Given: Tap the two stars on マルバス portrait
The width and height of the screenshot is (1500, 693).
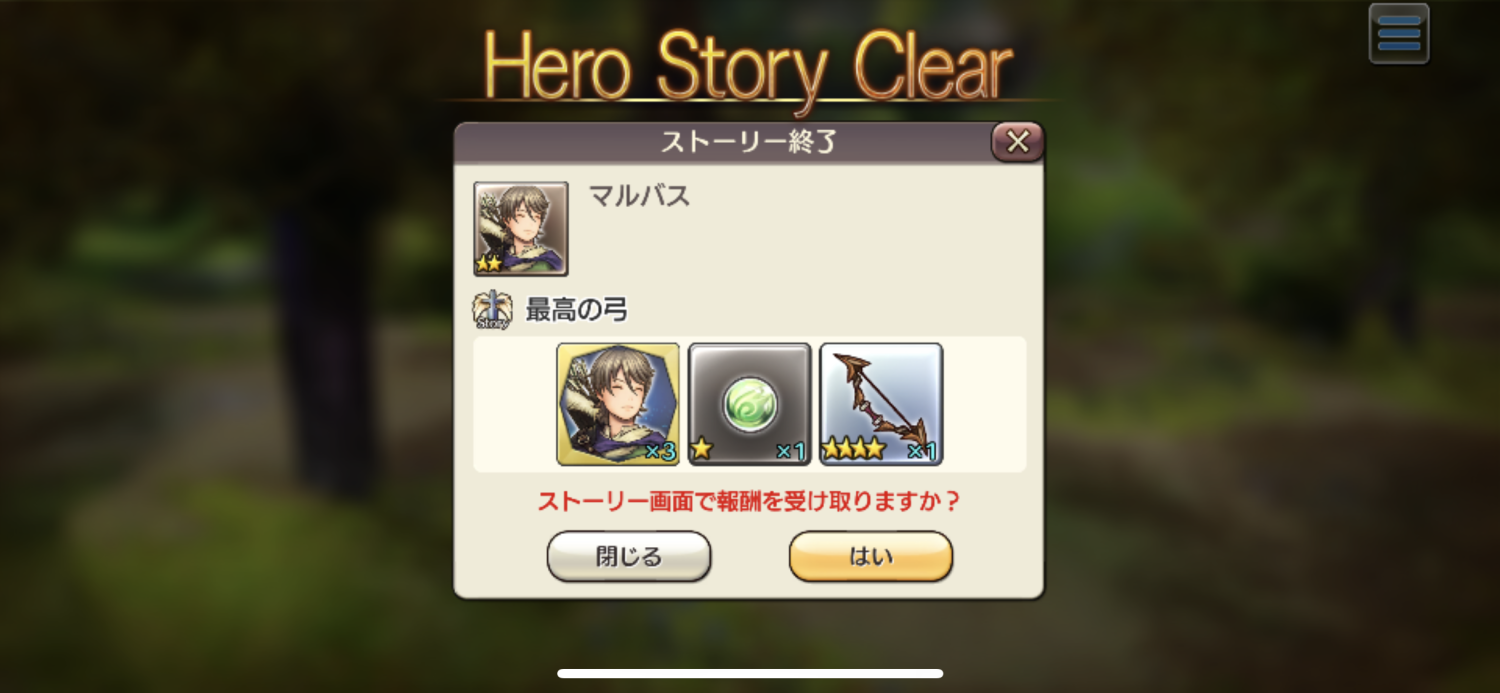Looking at the screenshot, I should click(x=489, y=265).
